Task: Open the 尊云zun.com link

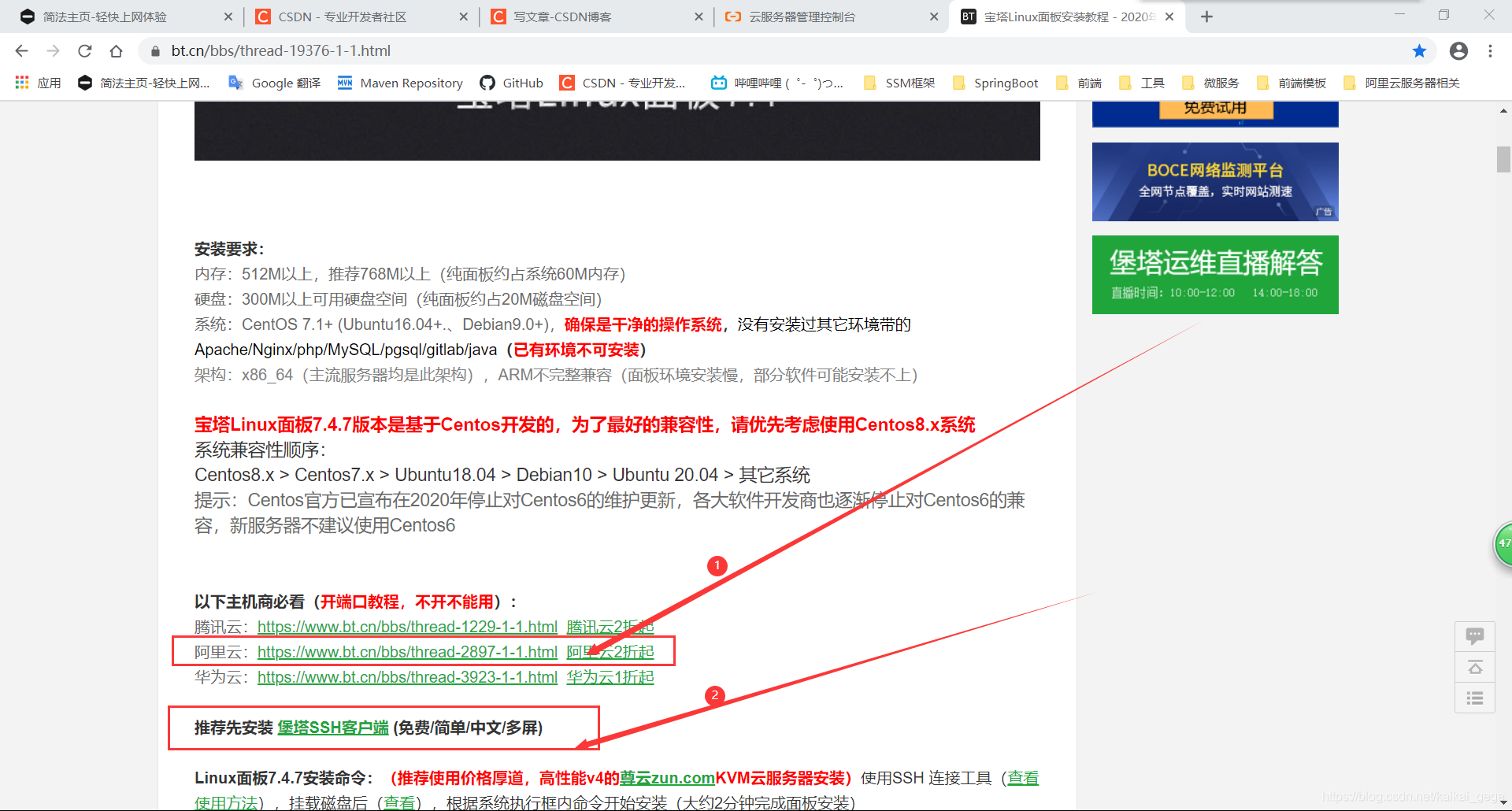Action: [x=667, y=778]
